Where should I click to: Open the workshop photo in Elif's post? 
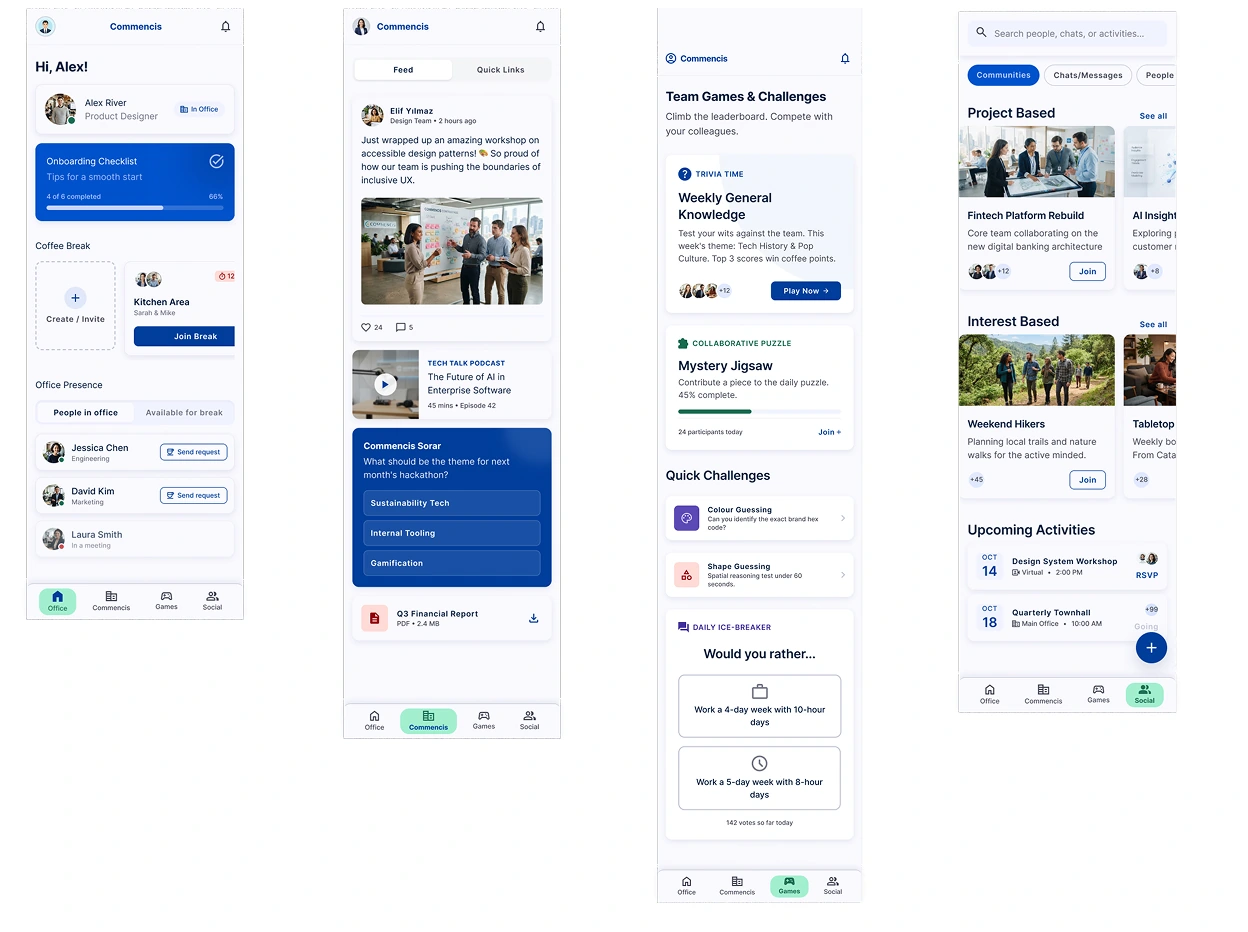[452, 251]
